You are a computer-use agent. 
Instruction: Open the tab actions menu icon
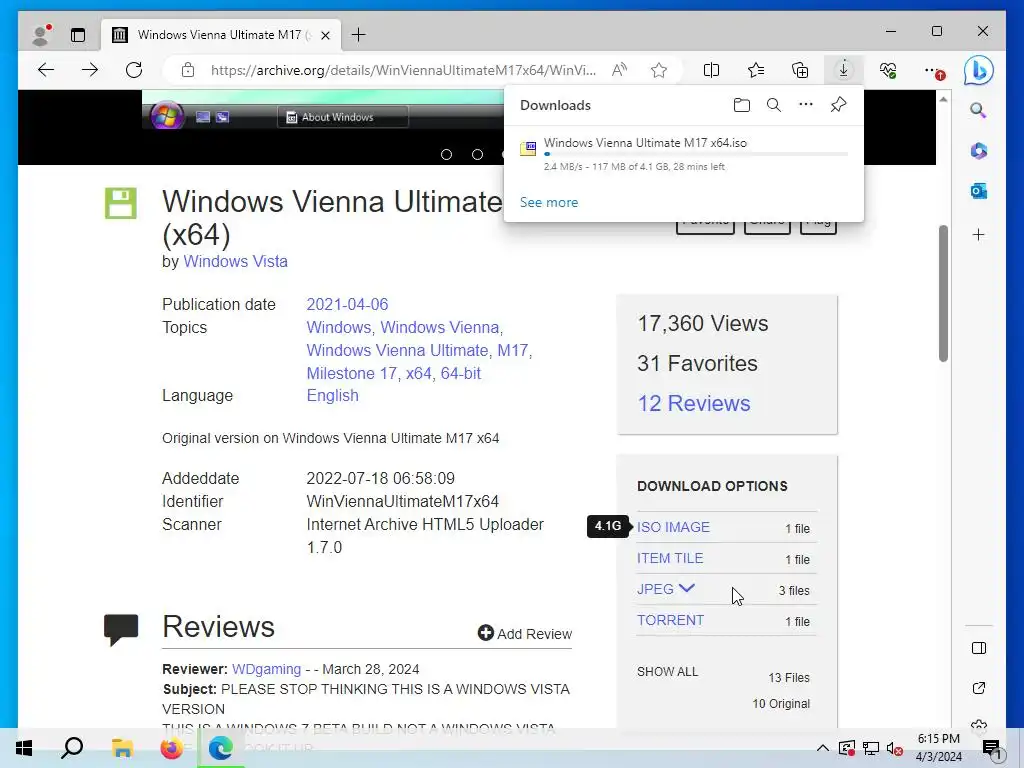[78, 35]
